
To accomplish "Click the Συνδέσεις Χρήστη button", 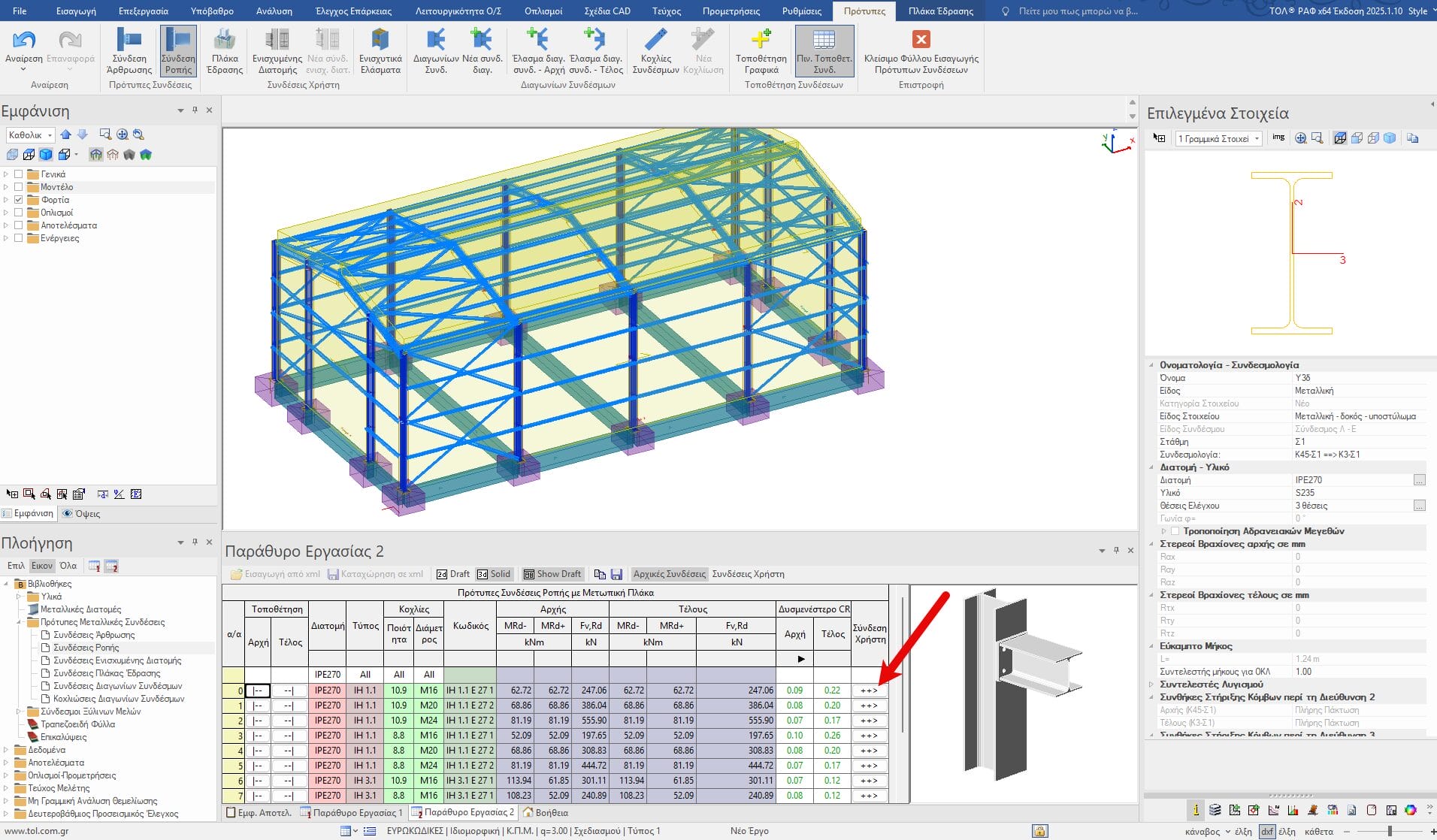I will tap(748, 574).
